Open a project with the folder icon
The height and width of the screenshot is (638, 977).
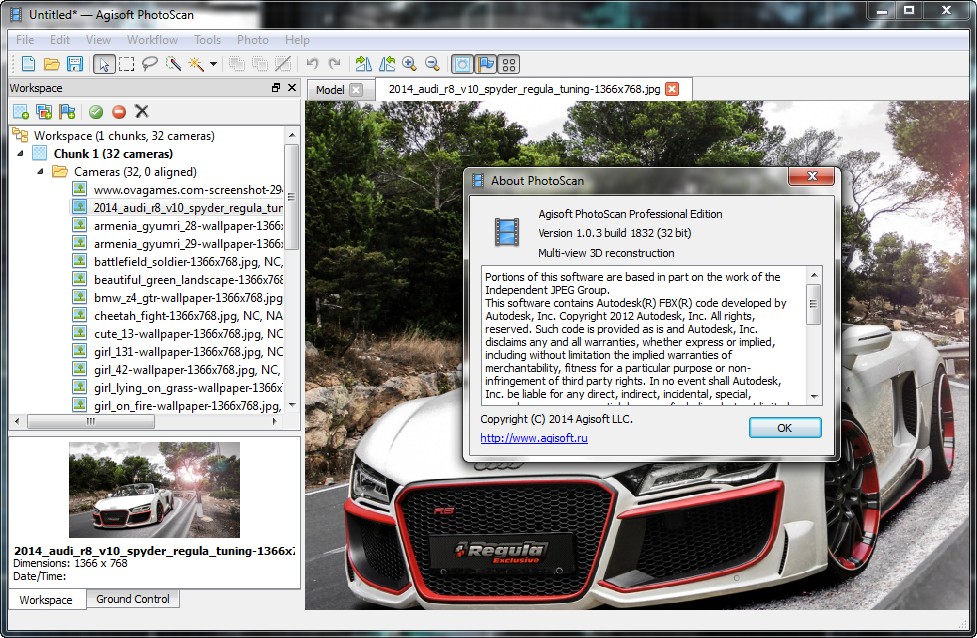pos(52,64)
